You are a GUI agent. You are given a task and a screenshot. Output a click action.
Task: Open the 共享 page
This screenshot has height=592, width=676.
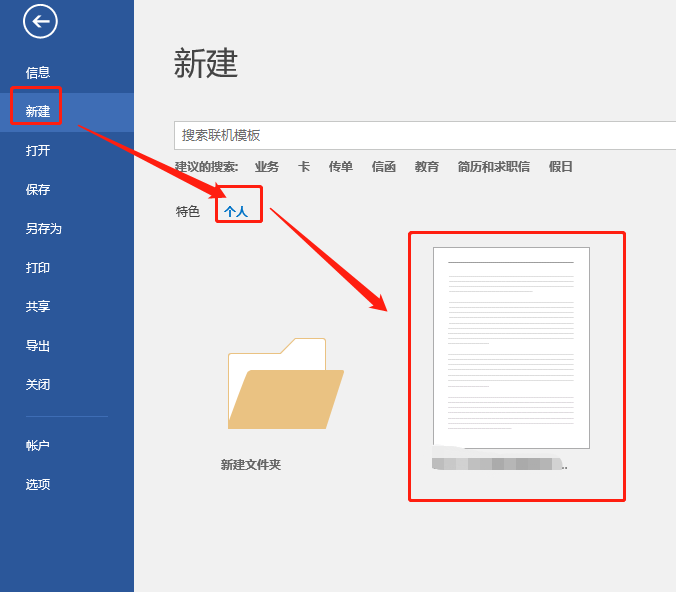38,307
